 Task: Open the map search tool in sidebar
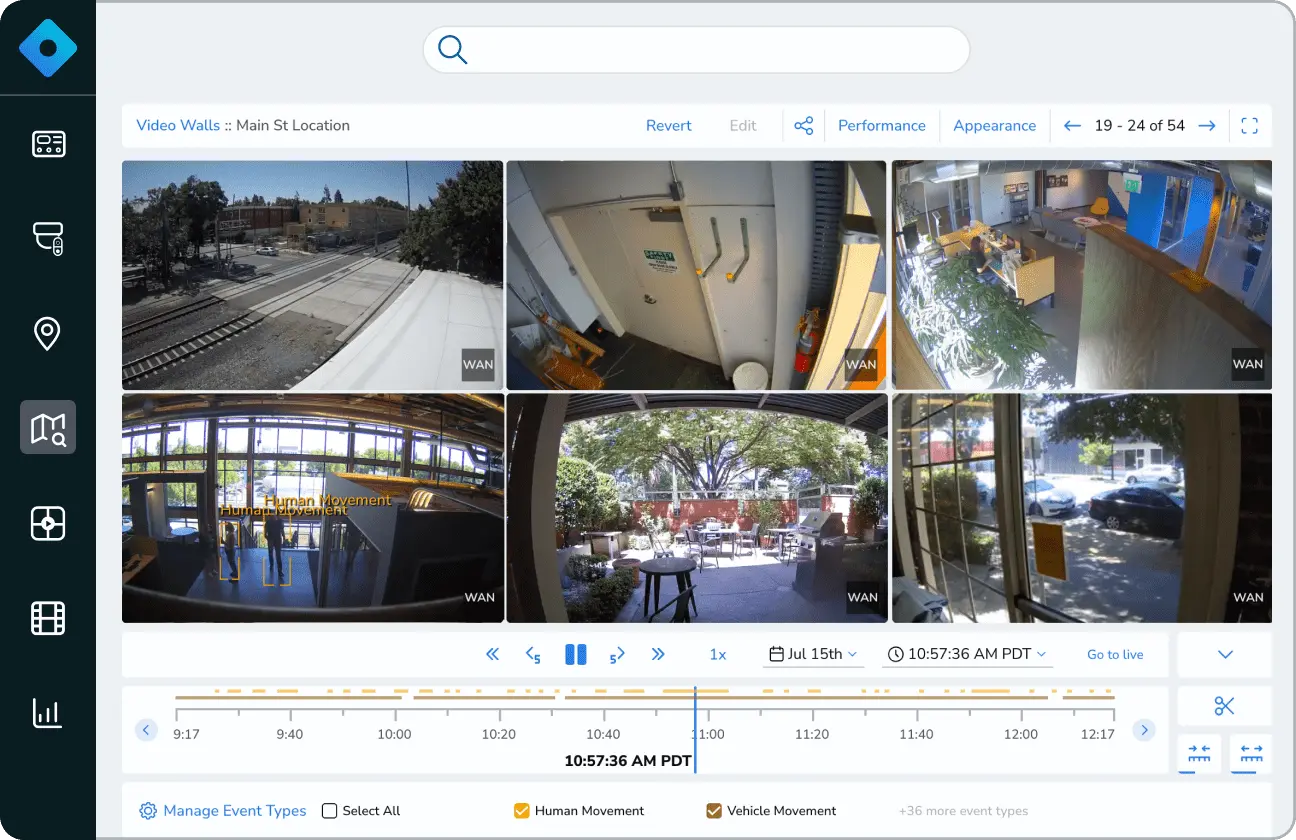(x=48, y=427)
